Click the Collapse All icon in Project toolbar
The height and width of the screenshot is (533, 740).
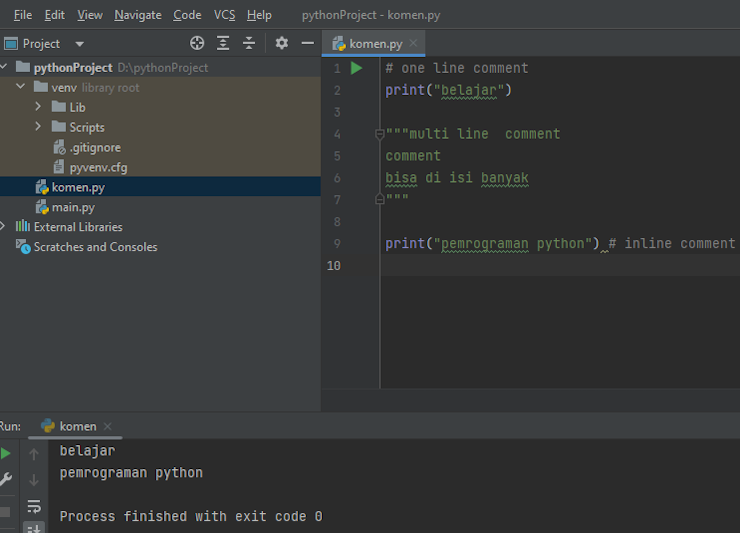(249, 43)
